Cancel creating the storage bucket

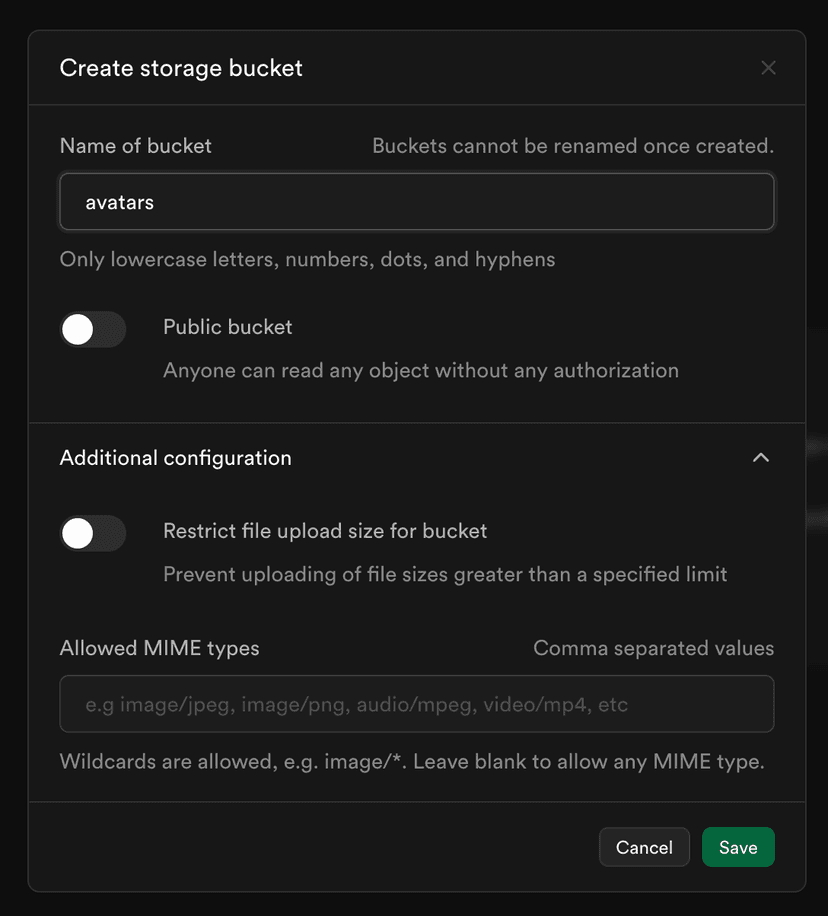coord(644,847)
